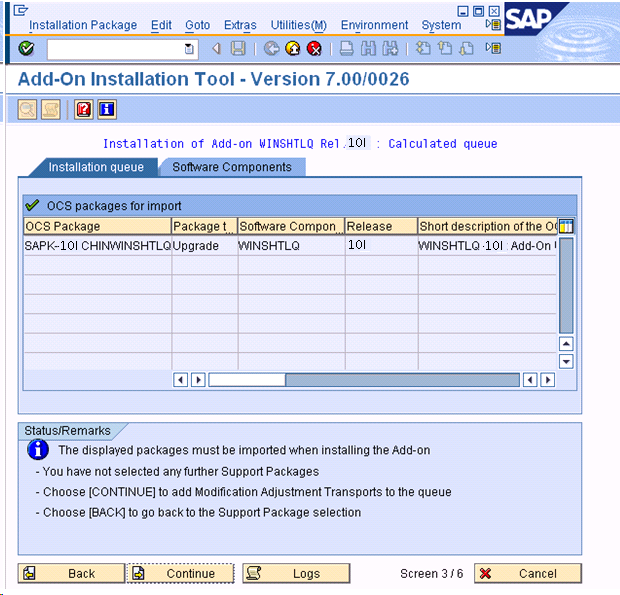Click the Cancel button

(528, 573)
